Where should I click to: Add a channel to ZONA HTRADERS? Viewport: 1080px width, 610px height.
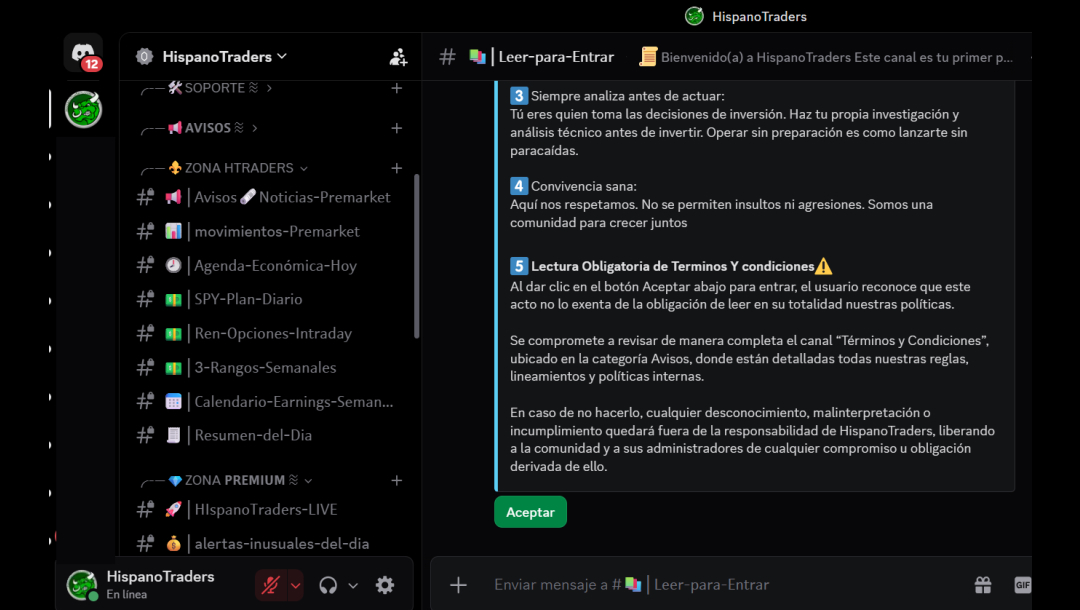click(397, 168)
